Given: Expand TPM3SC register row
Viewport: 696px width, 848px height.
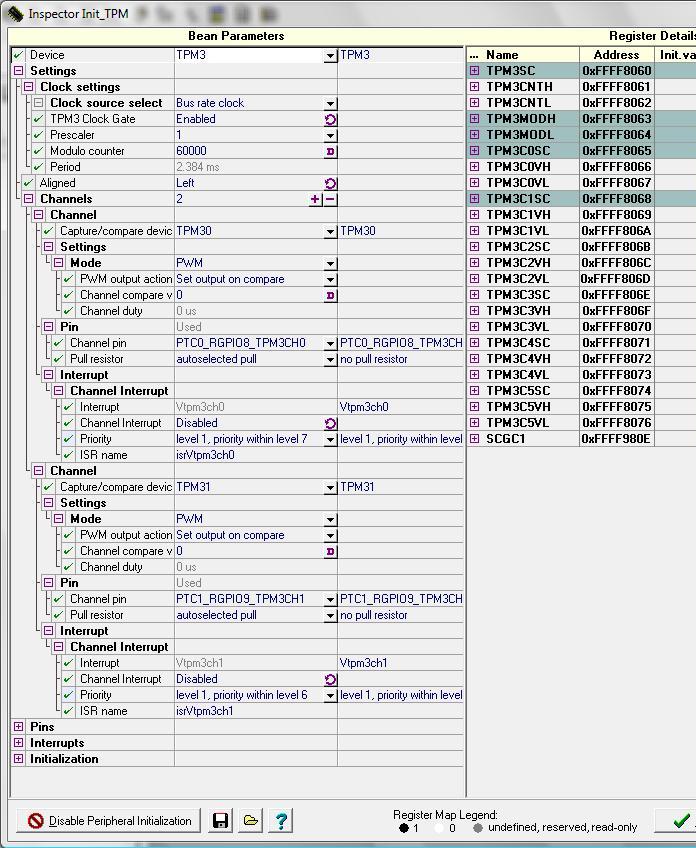Looking at the screenshot, I should [x=474, y=70].
